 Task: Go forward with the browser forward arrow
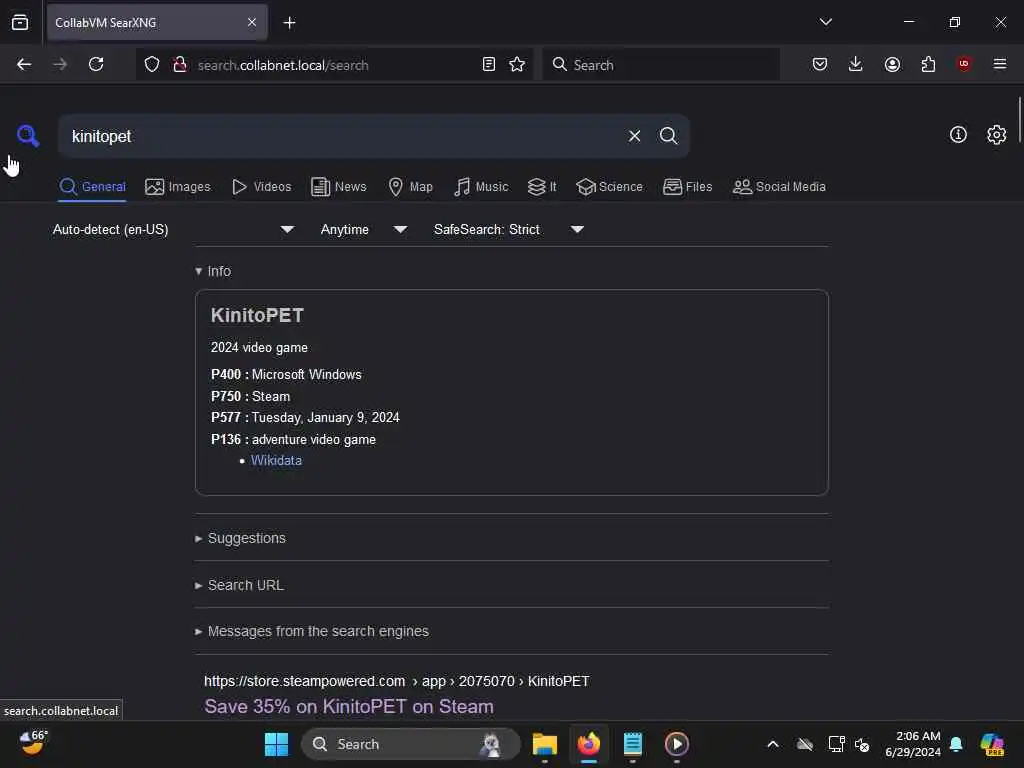[x=59, y=64]
